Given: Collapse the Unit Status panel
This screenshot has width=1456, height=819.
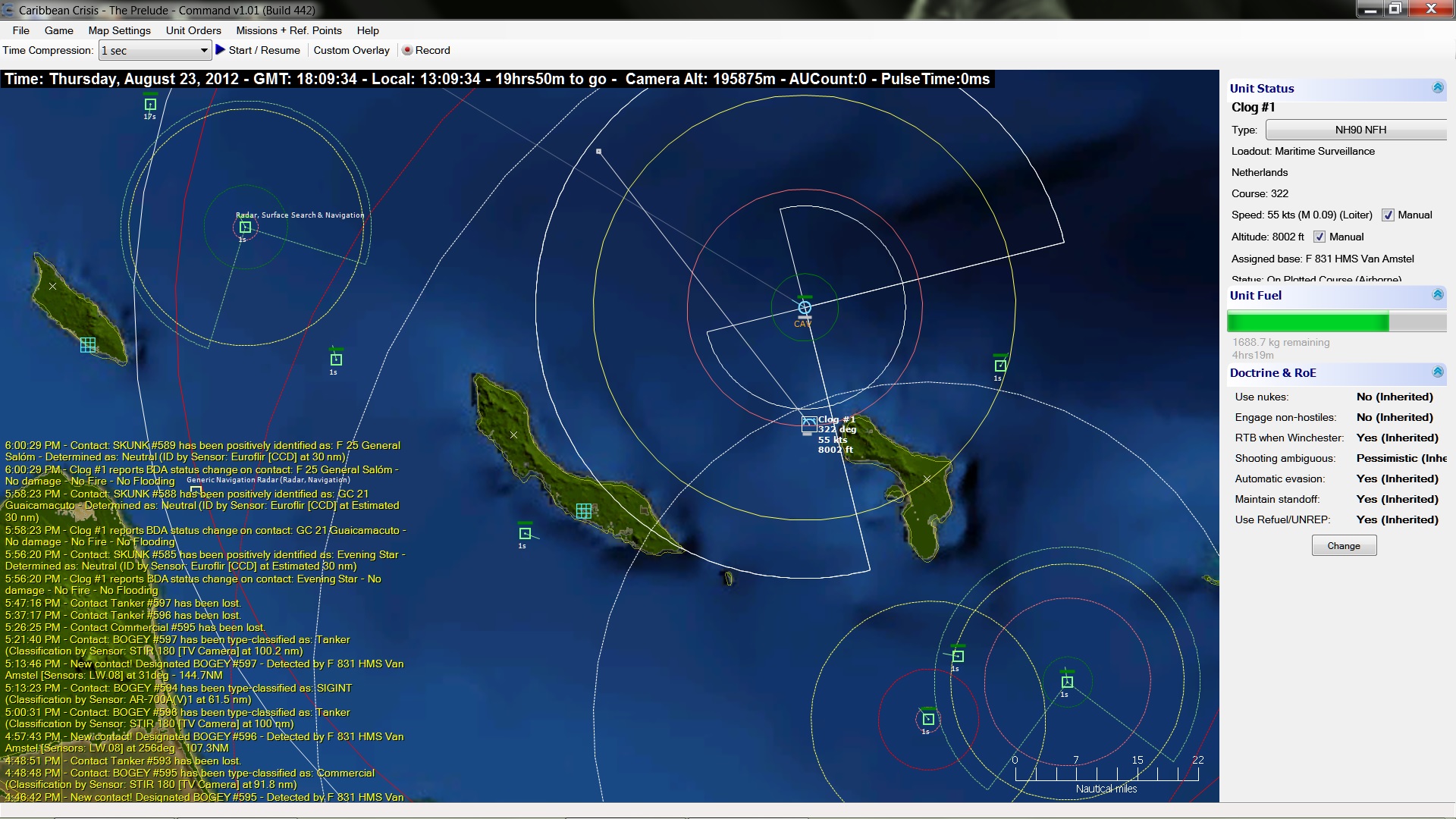Looking at the screenshot, I should [1437, 88].
